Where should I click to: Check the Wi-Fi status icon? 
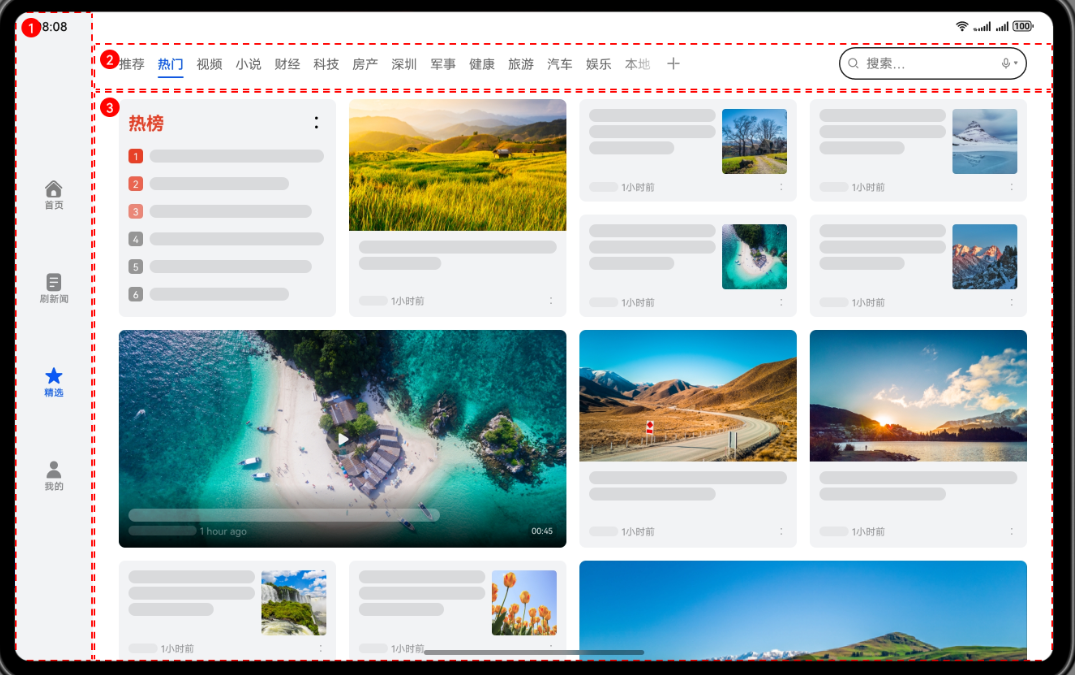tap(962, 26)
